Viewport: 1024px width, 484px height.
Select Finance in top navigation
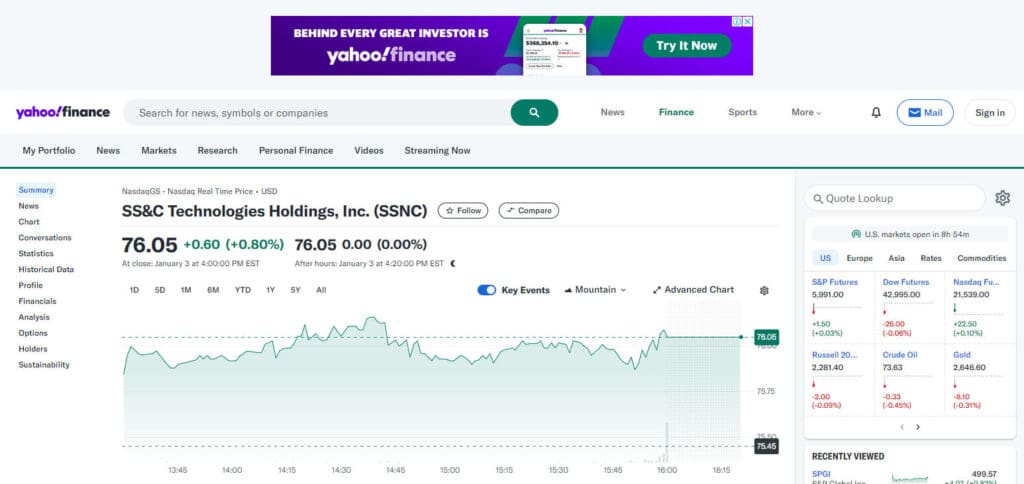pos(676,112)
